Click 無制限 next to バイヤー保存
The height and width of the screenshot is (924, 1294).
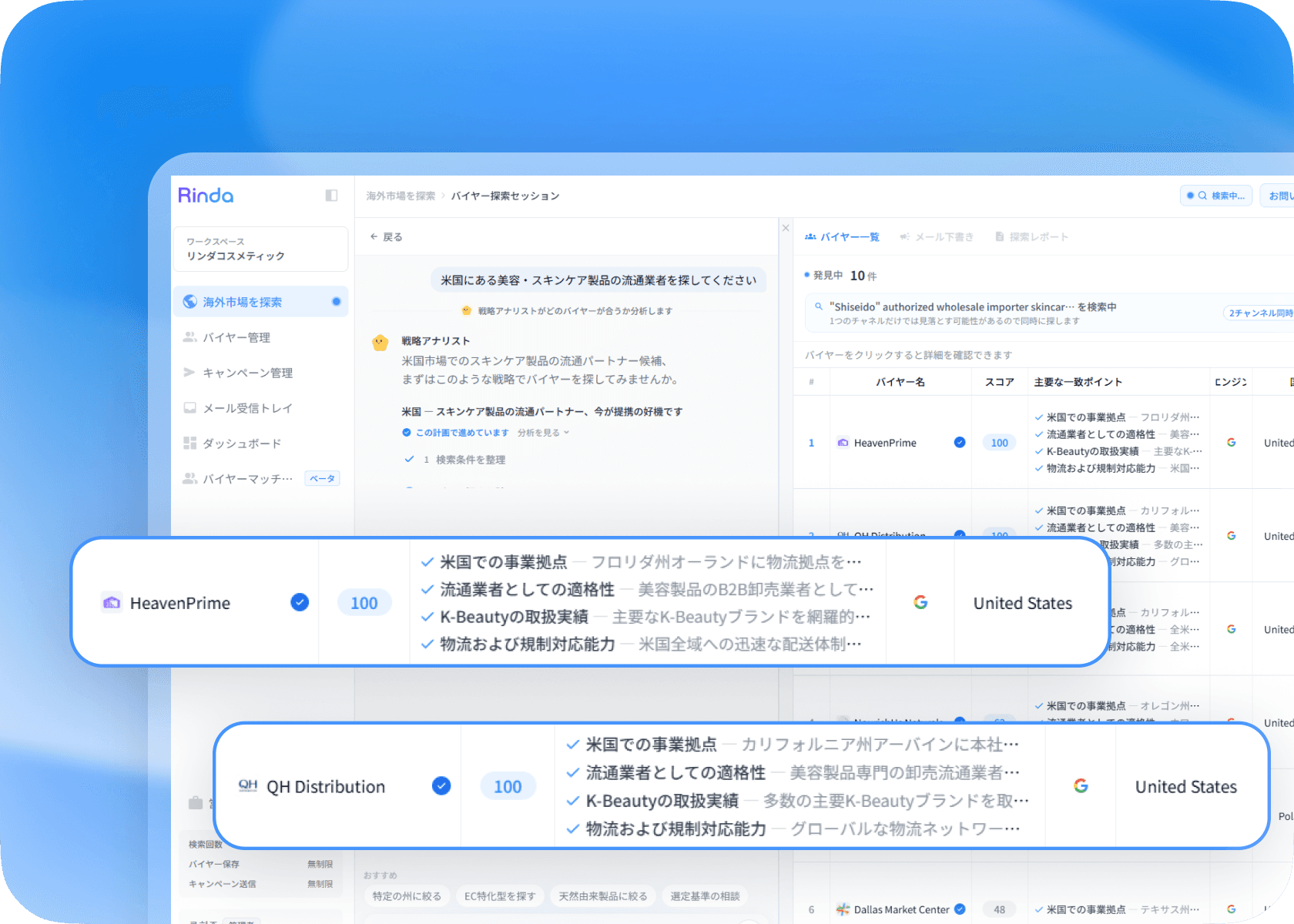pyautogui.click(x=320, y=864)
